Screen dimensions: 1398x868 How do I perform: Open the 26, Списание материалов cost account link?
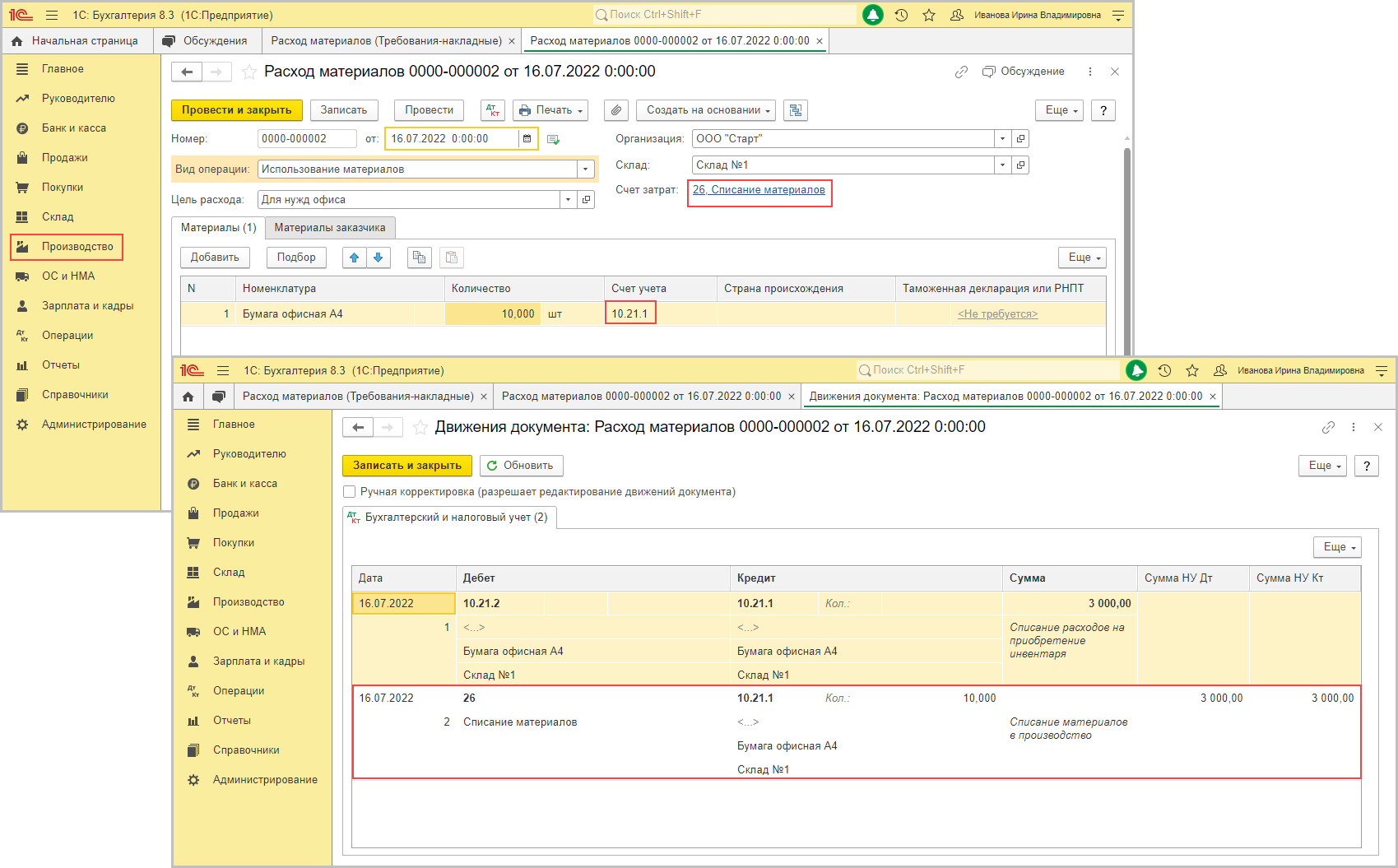(x=759, y=190)
